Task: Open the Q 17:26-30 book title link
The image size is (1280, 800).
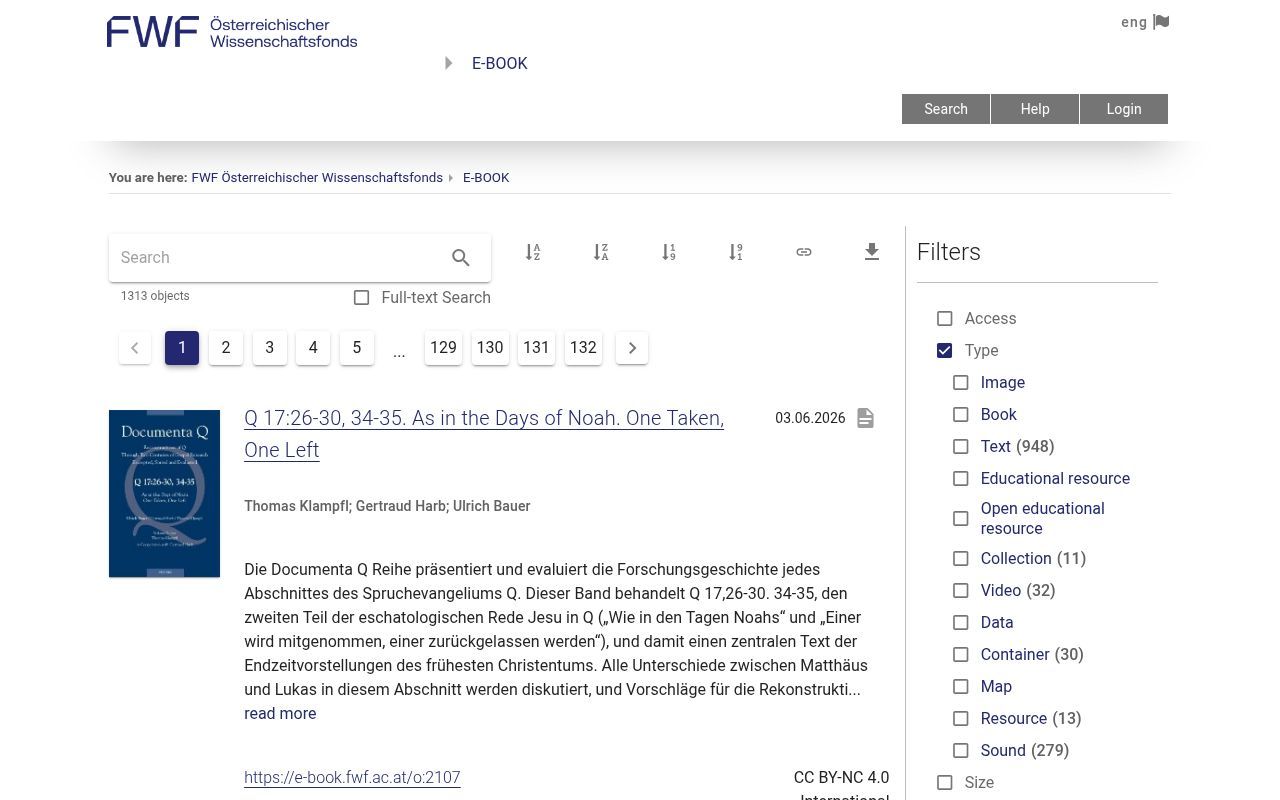Action: 484,434
